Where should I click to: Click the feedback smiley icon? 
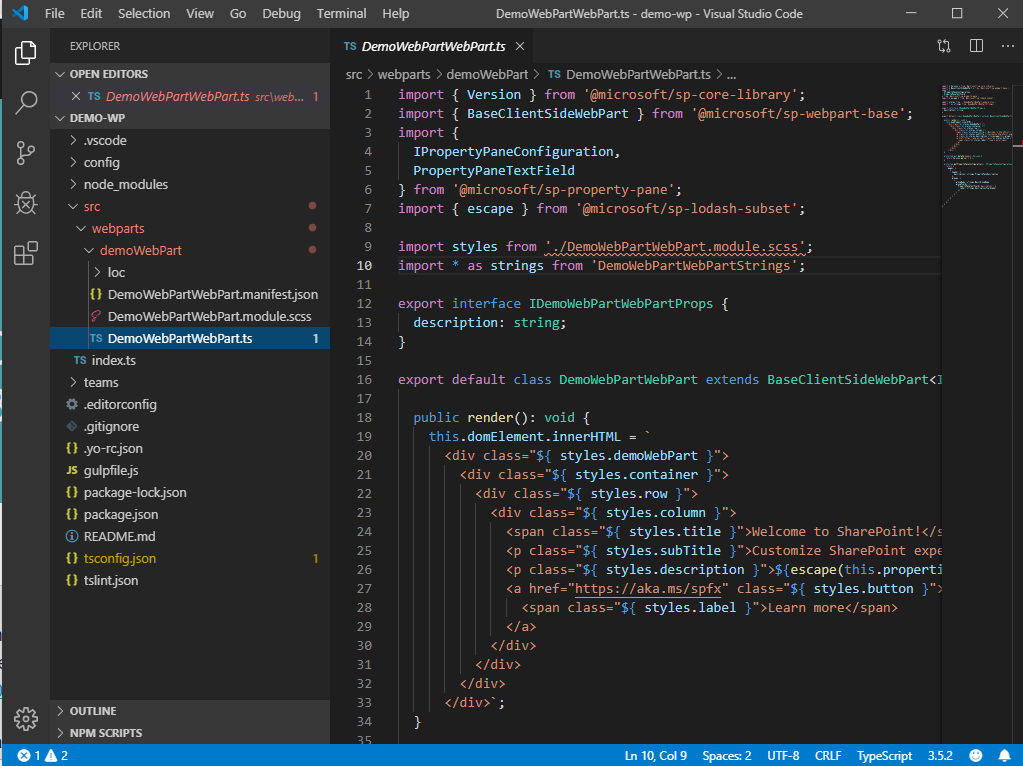975,755
